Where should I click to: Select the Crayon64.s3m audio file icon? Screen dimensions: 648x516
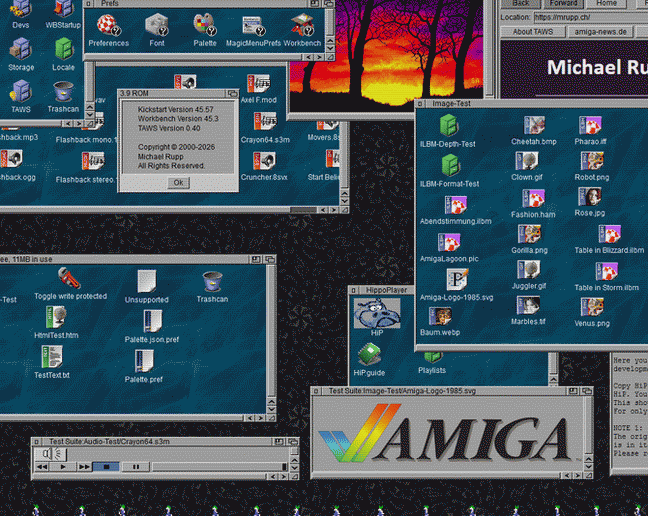(x=265, y=122)
